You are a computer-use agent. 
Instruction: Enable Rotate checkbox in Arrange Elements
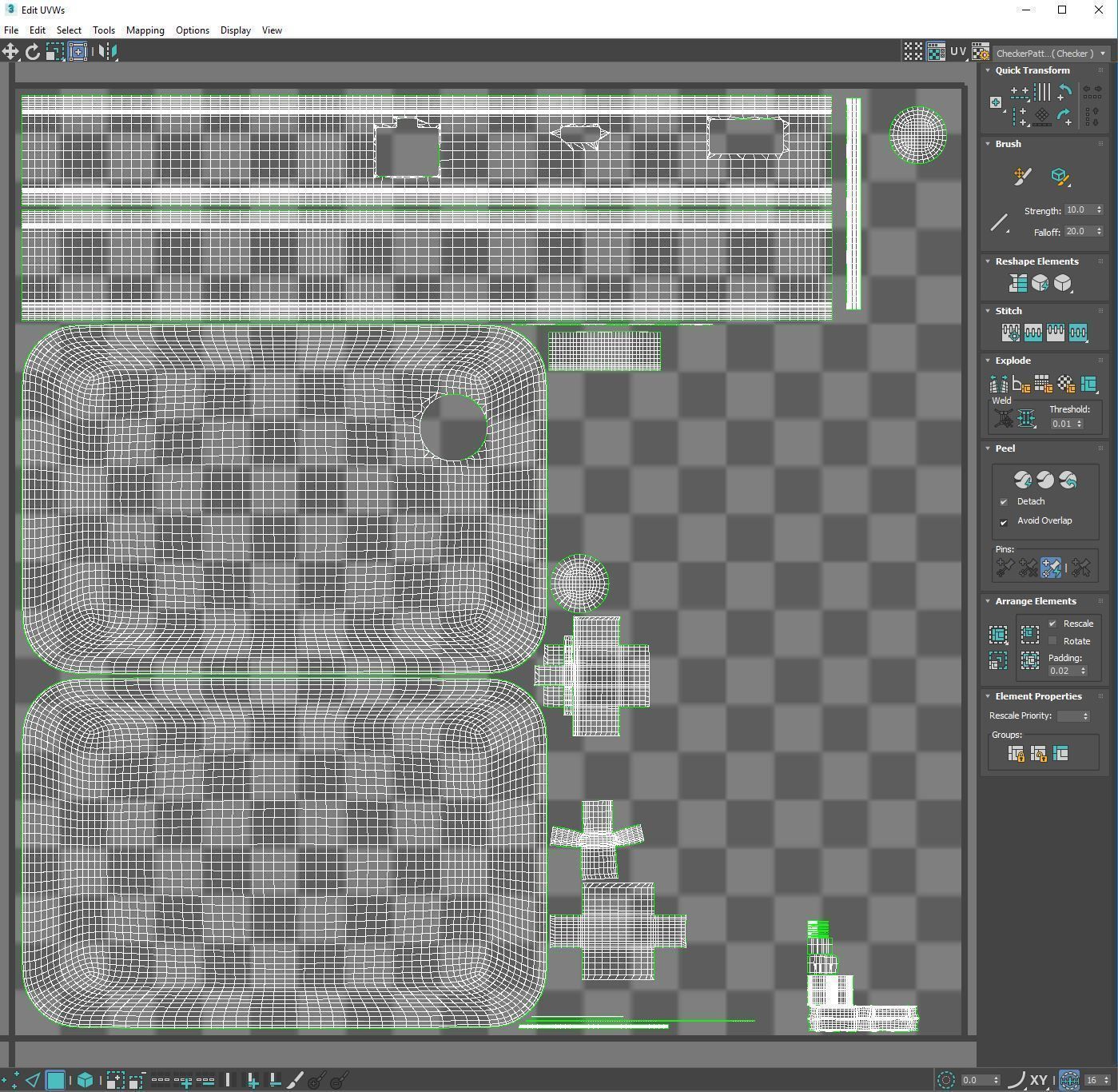[1052, 641]
